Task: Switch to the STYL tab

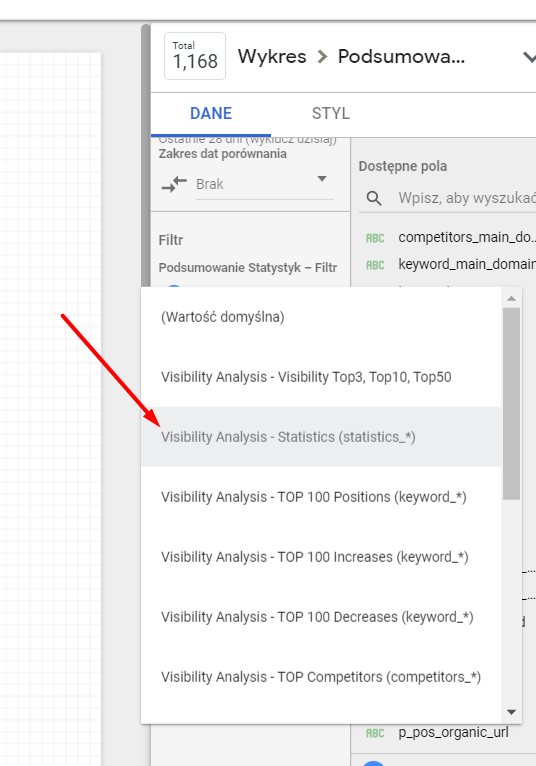Action: tap(331, 113)
